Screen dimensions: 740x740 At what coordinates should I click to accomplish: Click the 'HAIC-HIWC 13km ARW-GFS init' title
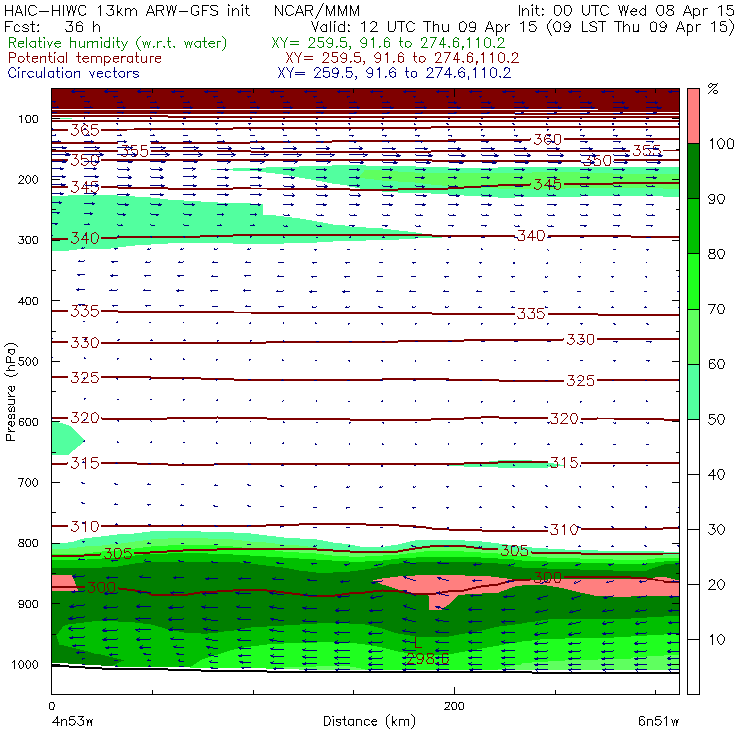(127, 10)
